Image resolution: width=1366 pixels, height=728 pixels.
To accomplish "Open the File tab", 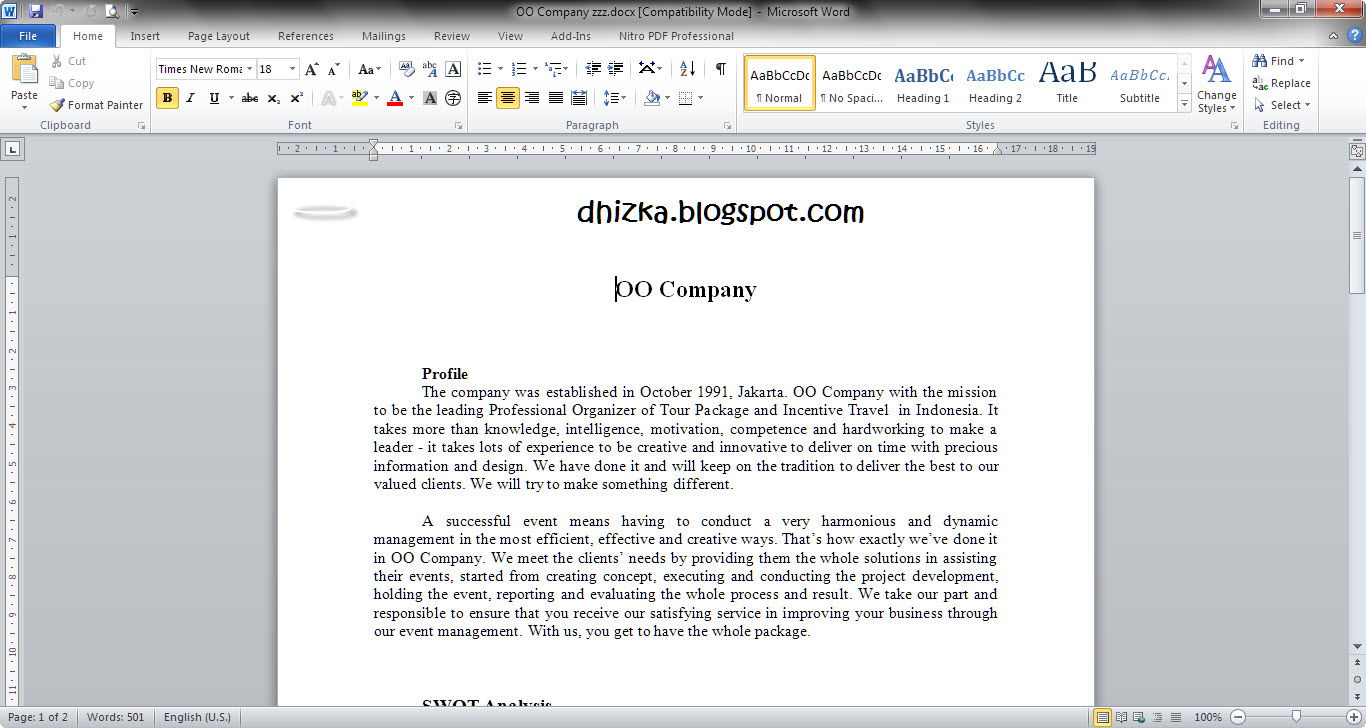I will coord(28,36).
